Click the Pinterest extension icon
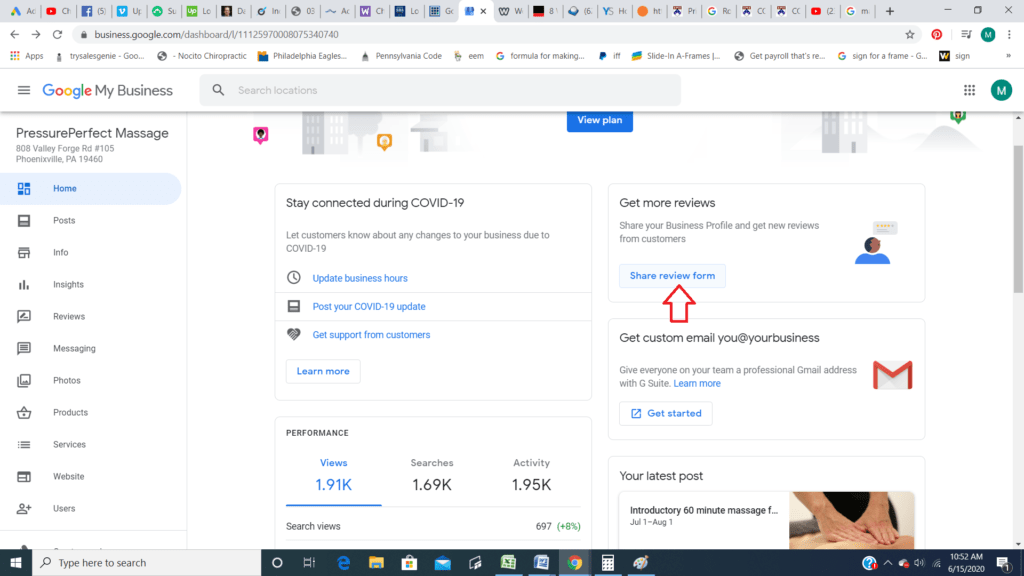 pos(936,35)
